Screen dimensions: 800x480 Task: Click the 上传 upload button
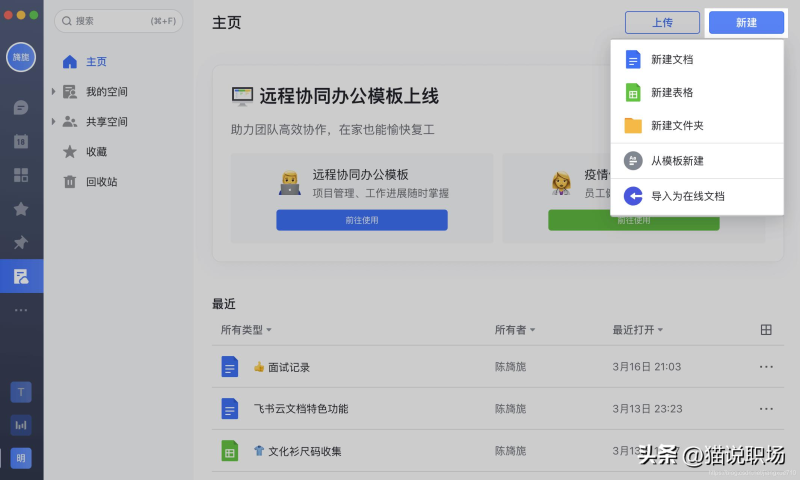[662, 23]
